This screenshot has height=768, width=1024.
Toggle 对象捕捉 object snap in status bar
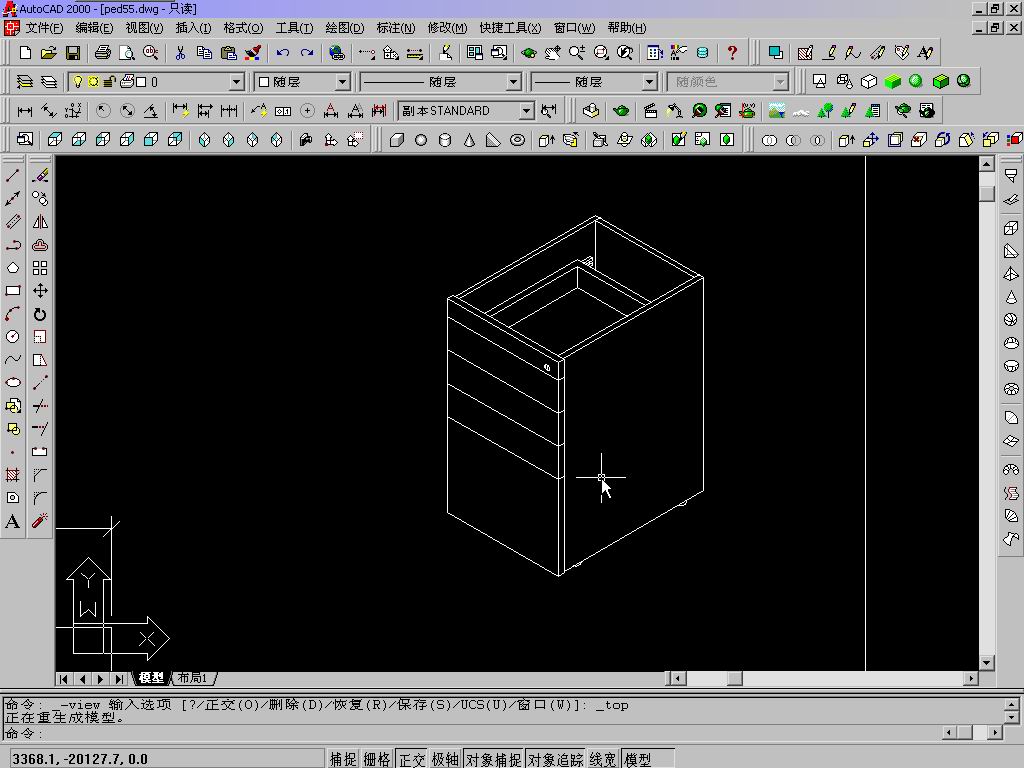[494, 759]
